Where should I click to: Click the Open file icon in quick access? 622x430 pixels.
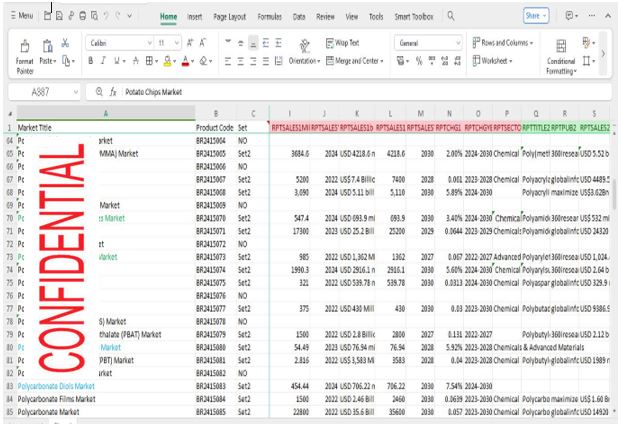coord(47,16)
